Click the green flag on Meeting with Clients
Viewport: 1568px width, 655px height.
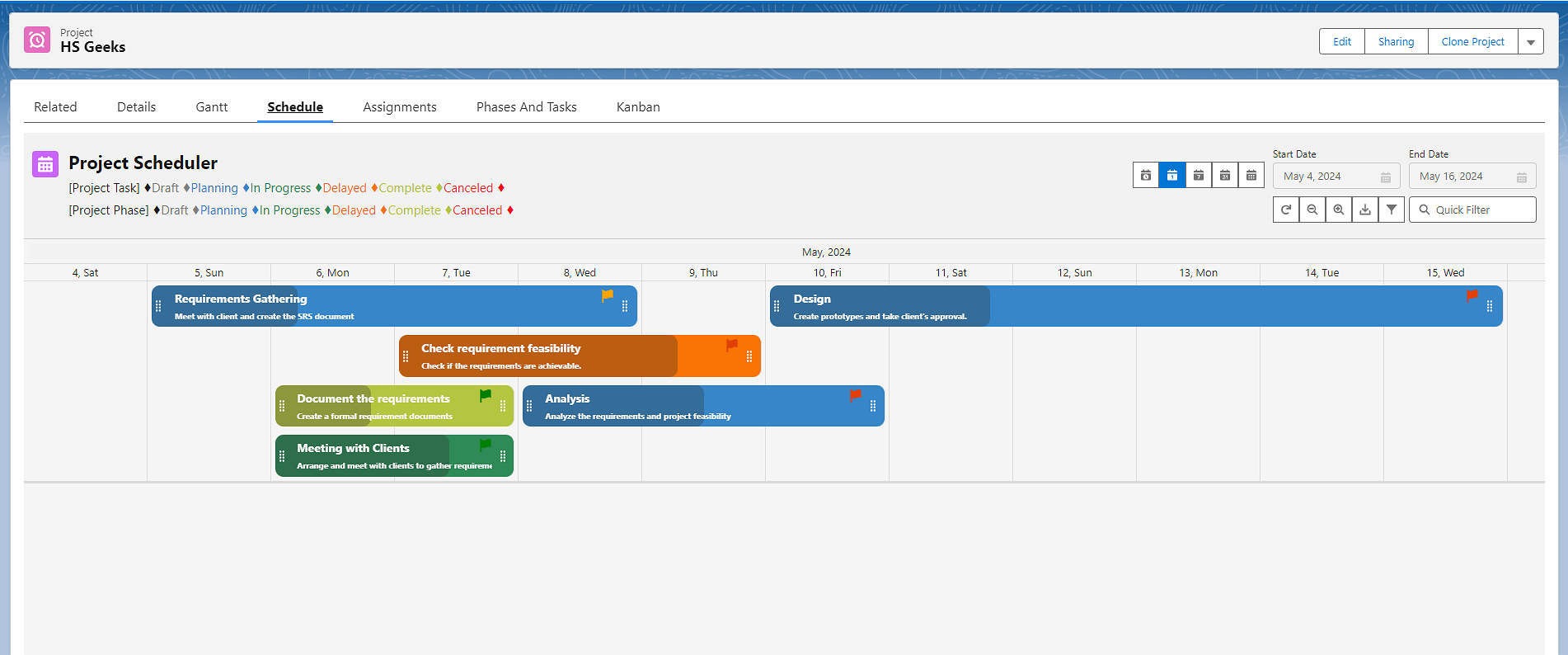click(x=485, y=445)
